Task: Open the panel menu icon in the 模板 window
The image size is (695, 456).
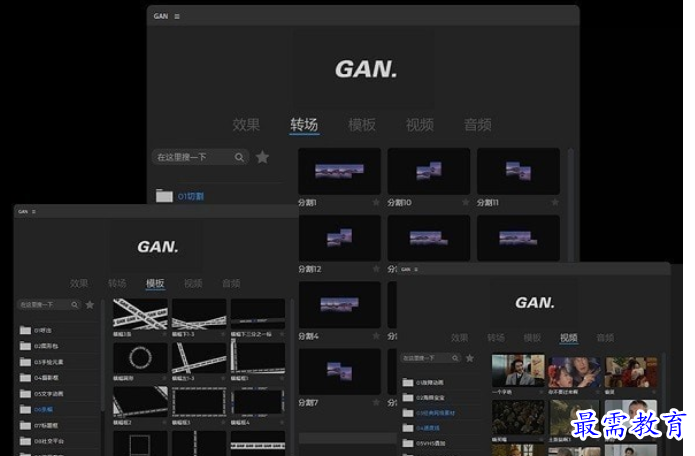Action: (x=34, y=212)
